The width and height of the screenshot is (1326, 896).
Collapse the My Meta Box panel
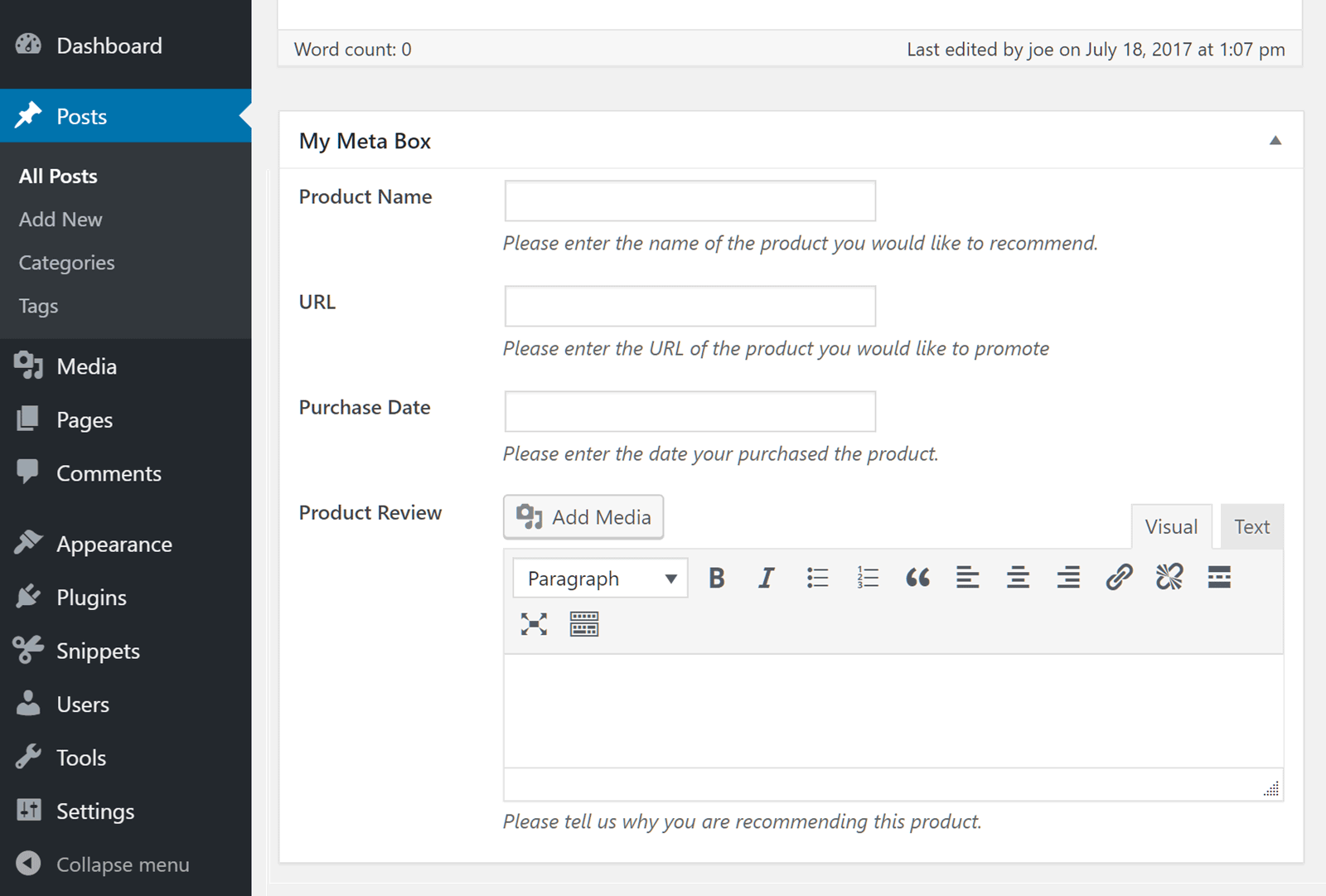1275,141
